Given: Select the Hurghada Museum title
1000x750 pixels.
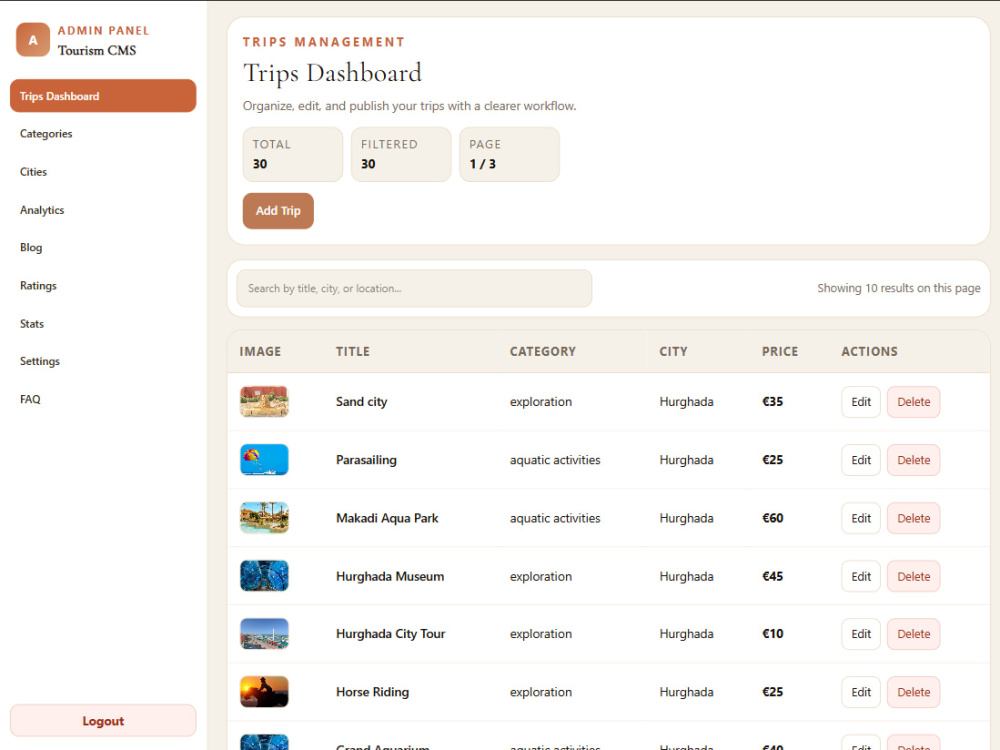Looking at the screenshot, I should [x=390, y=576].
